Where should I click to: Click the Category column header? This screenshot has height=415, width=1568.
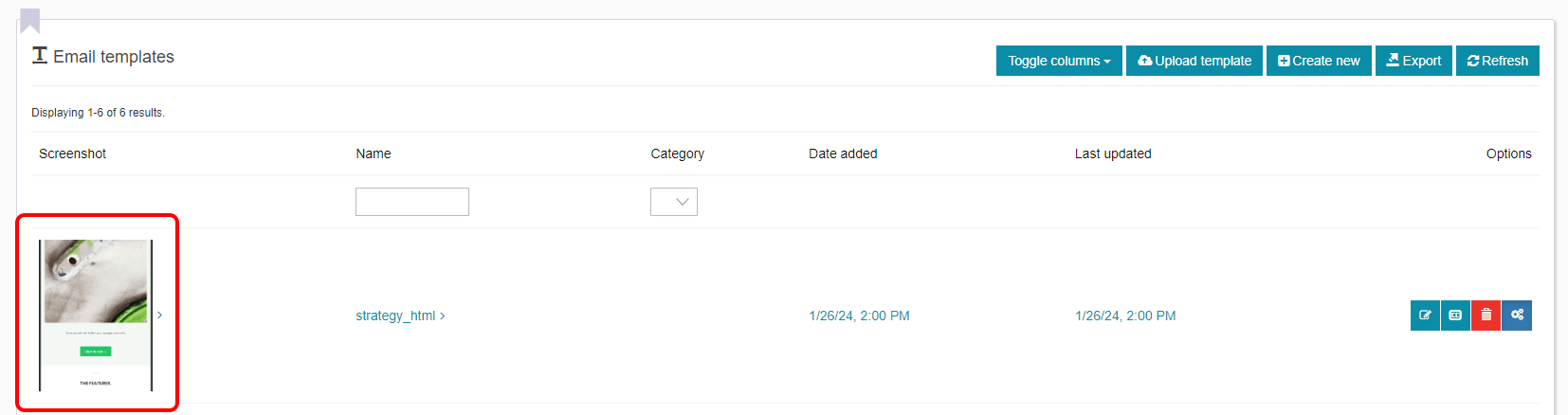677,153
